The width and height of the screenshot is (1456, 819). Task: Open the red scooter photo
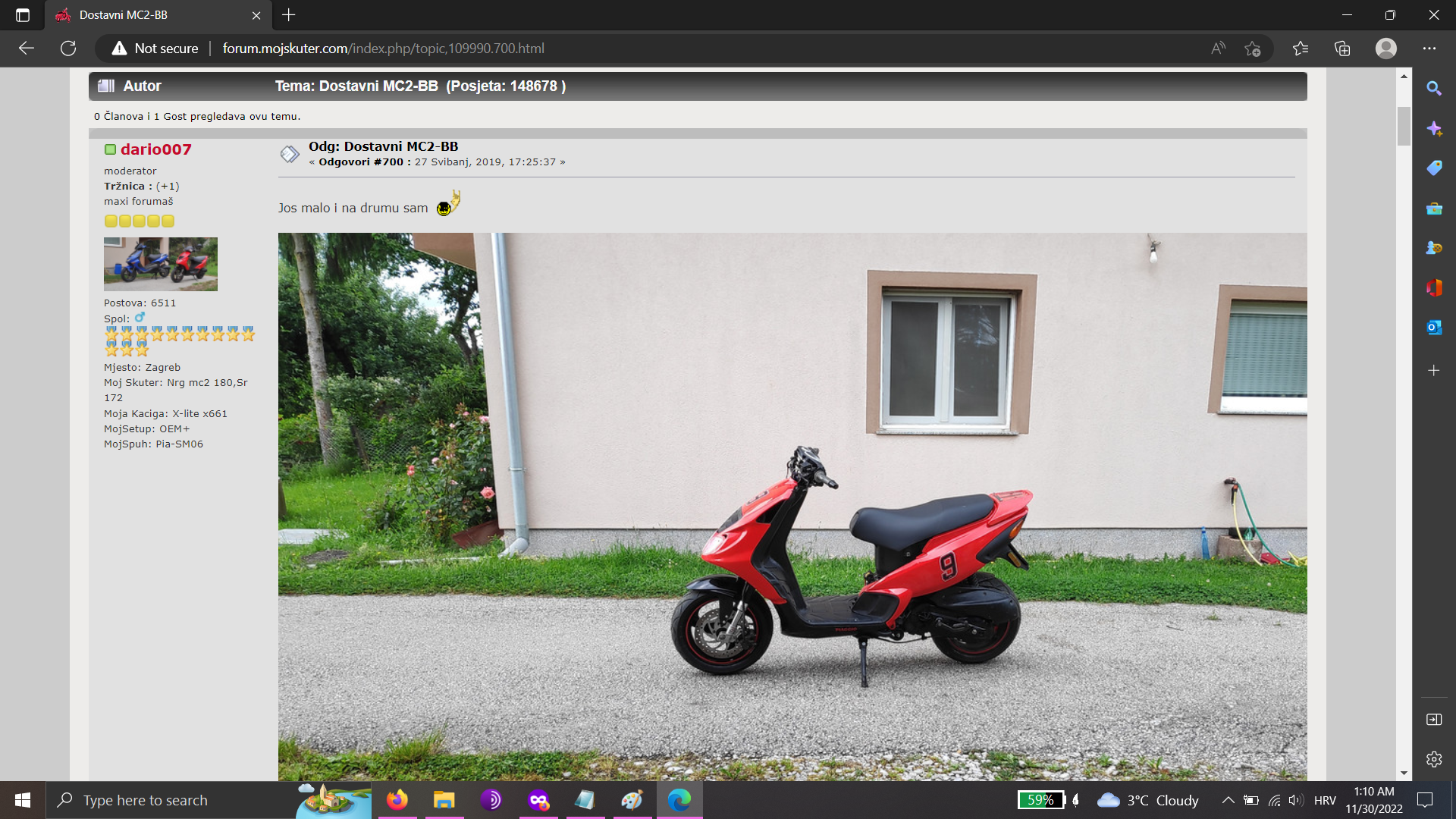click(x=792, y=507)
